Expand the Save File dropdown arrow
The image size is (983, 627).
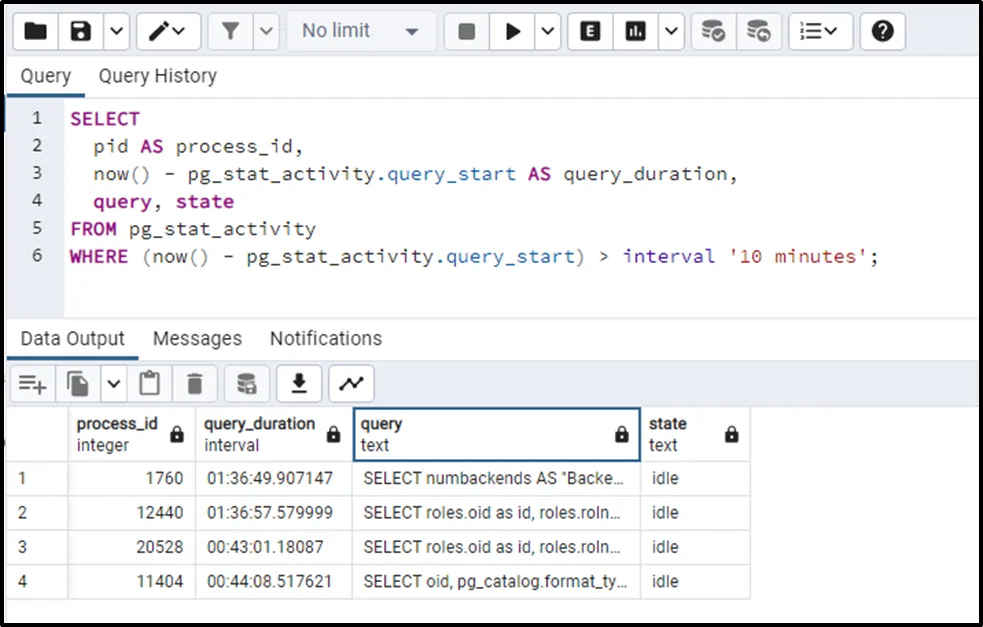coord(117,32)
